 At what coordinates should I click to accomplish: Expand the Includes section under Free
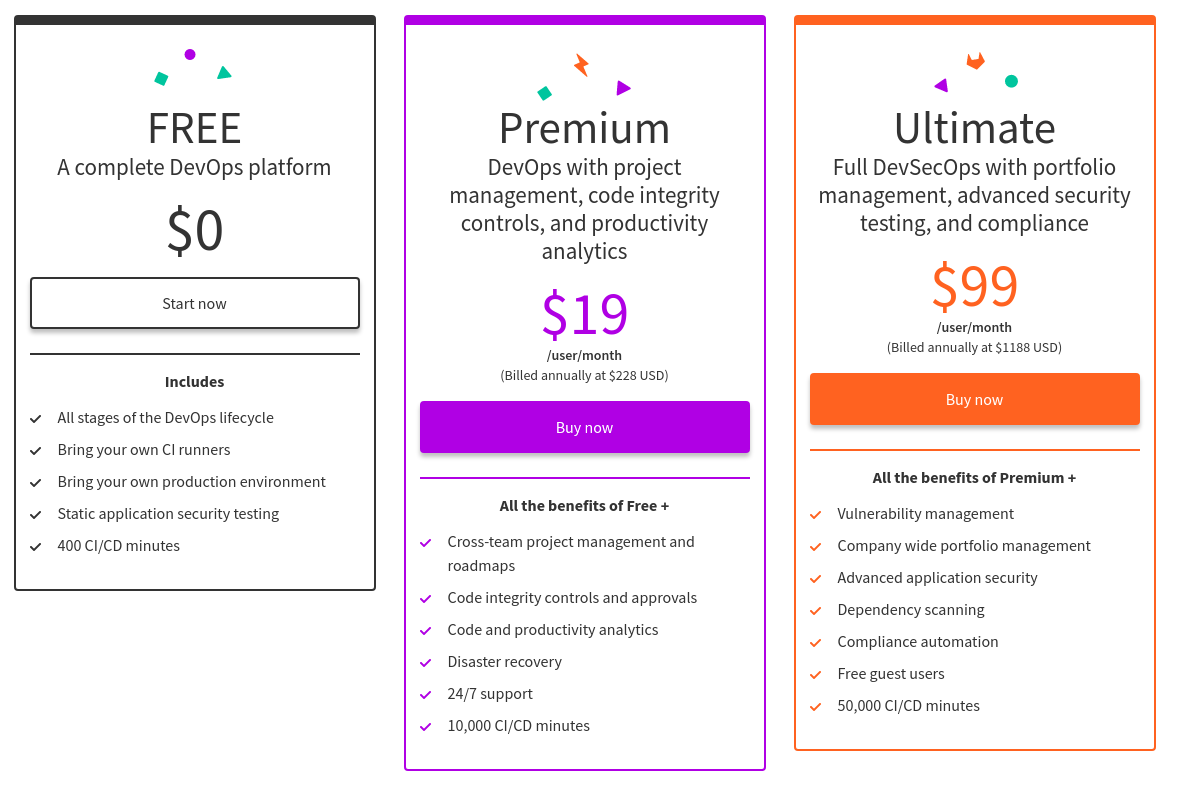pos(194,381)
